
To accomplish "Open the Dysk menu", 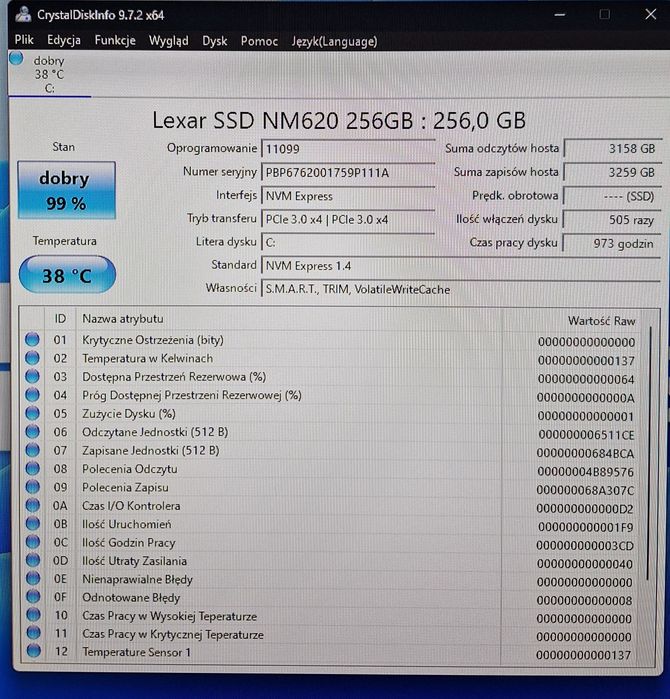I will [x=215, y=41].
